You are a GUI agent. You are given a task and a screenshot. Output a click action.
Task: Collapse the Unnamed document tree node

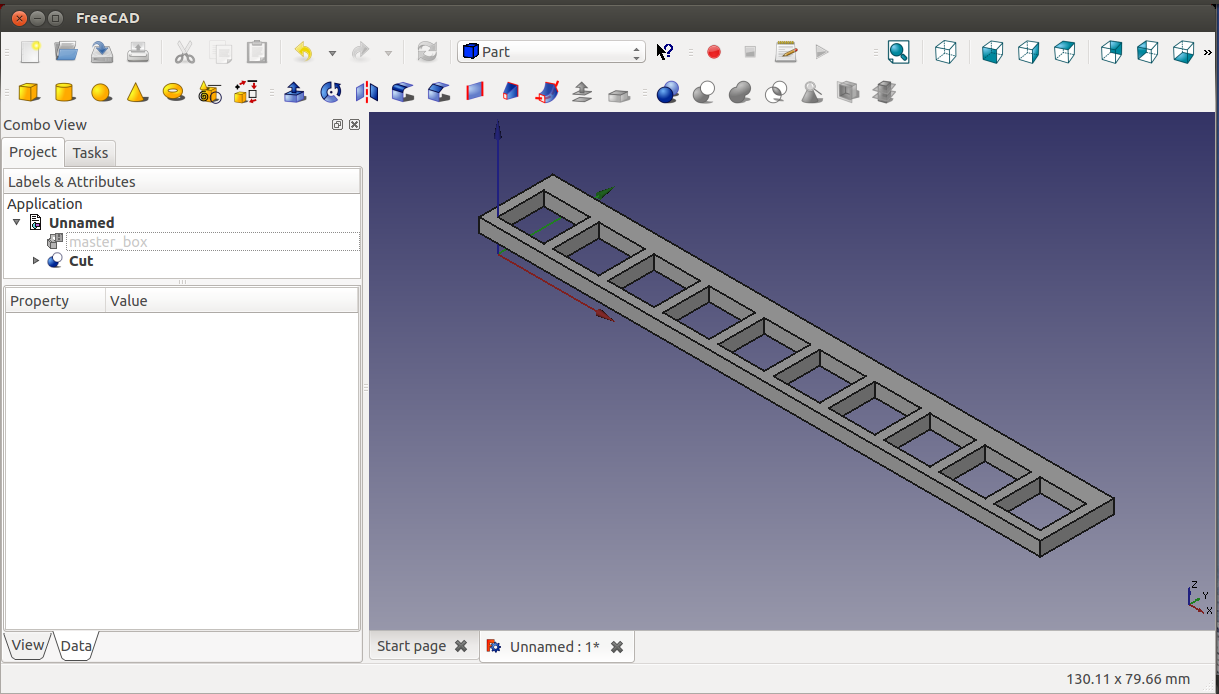coord(17,223)
